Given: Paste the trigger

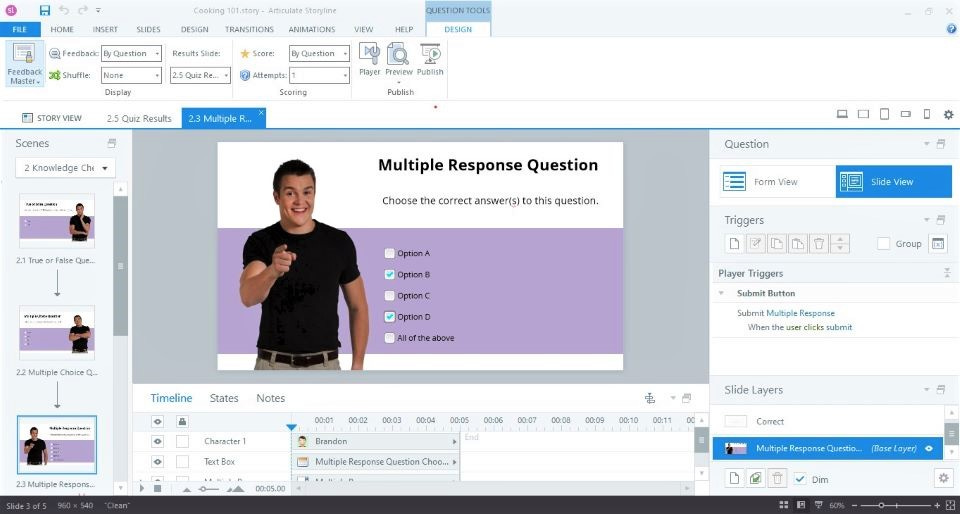Looking at the screenshot, I should (797, 244).
